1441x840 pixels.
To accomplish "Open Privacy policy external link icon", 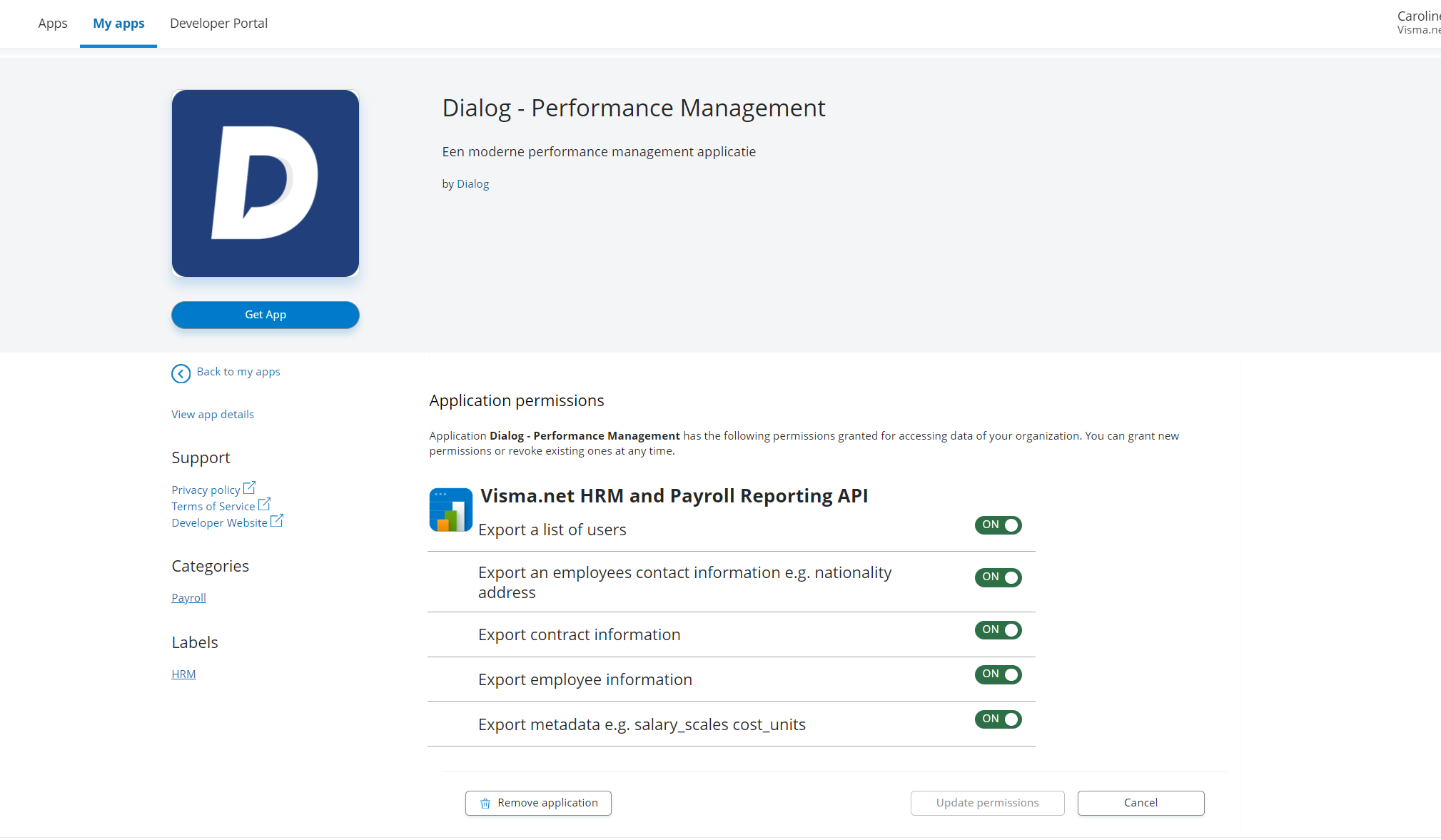I will click(249, 488).
